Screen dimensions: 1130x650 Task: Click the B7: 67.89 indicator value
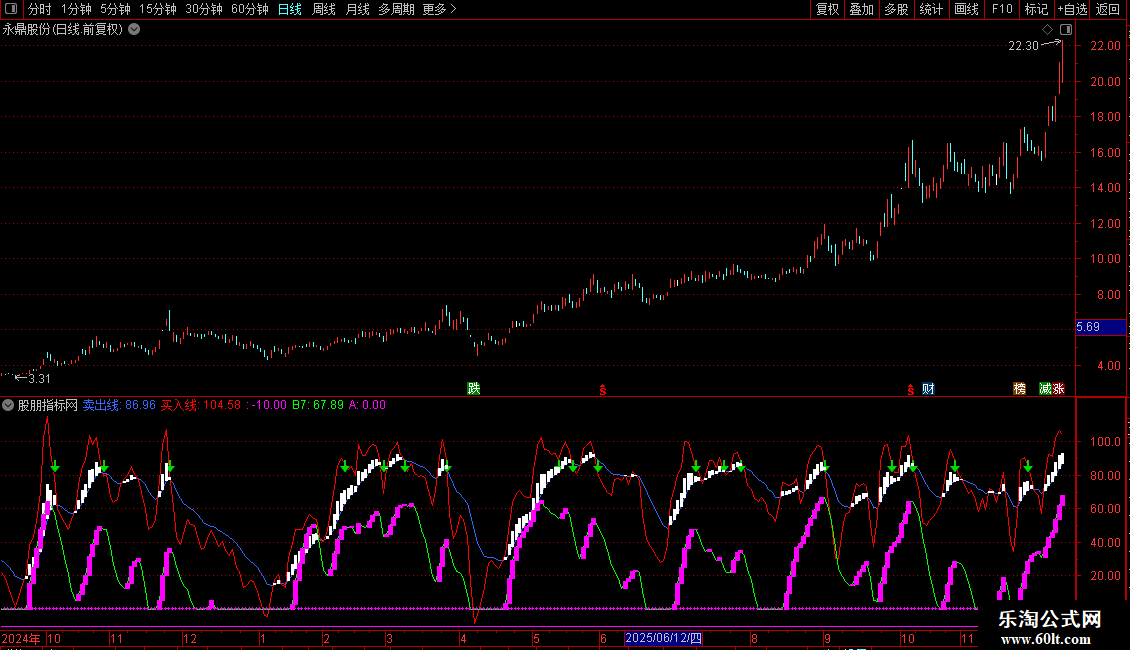(318, 405)
